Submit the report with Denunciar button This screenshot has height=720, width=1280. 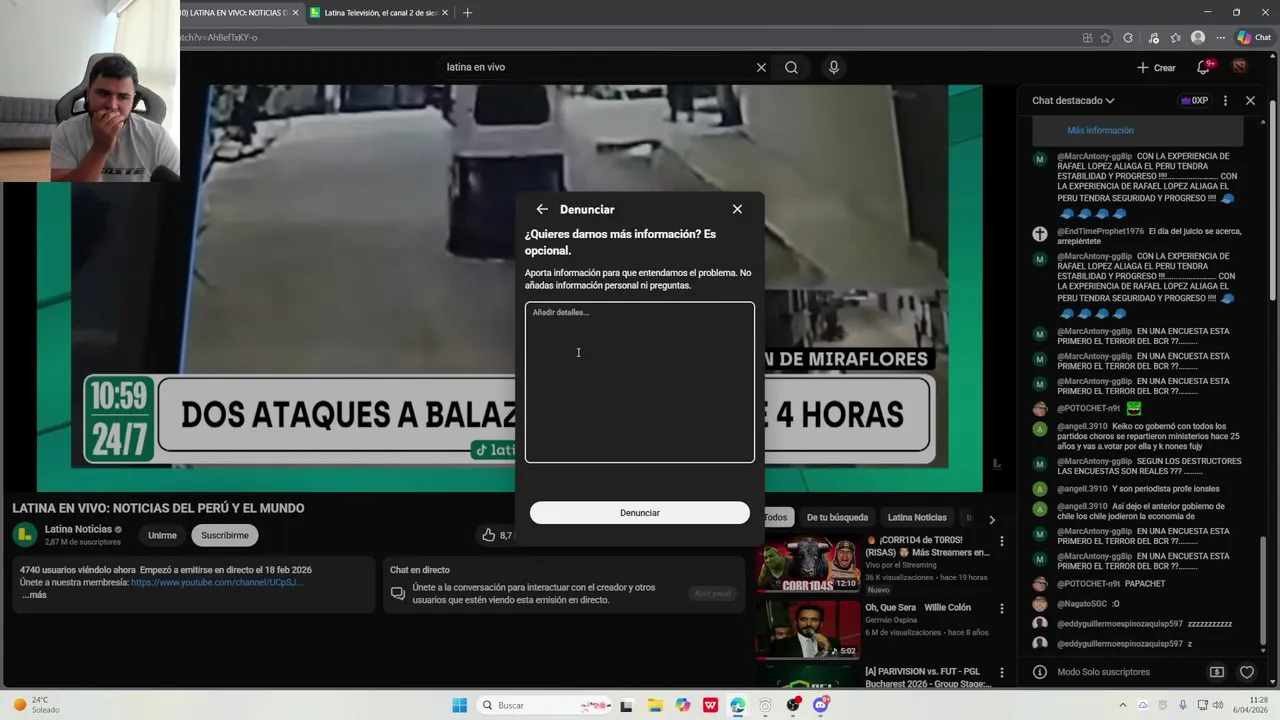[640, 513]
